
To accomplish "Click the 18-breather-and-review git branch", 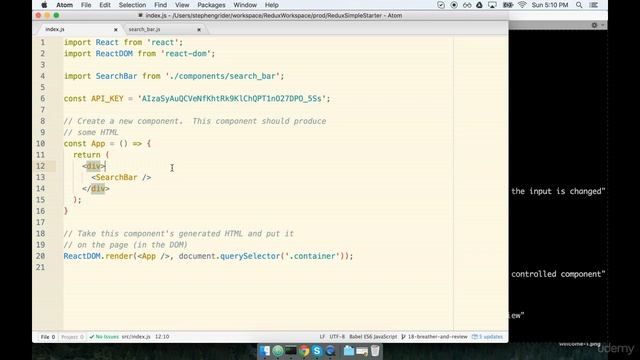I will pyautogui.click(x=435, y=337).
